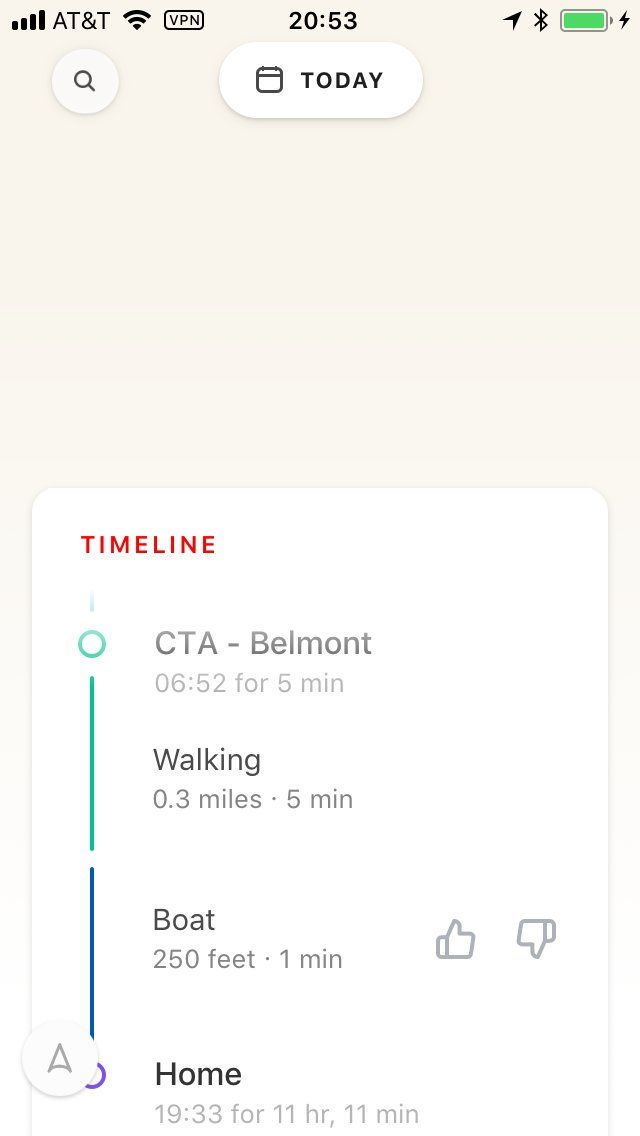
Task: Tap the CTA - Belmont timeline circle marker
Action: [x=92, y=644]
